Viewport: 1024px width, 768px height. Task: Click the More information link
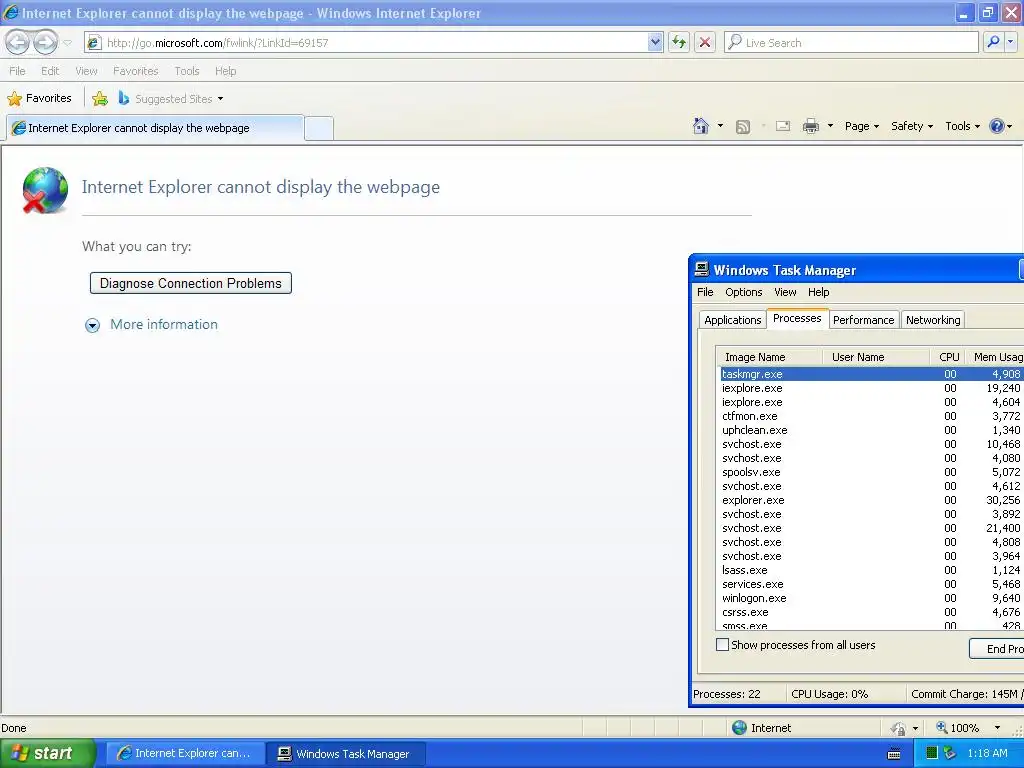tap(164, 325)
